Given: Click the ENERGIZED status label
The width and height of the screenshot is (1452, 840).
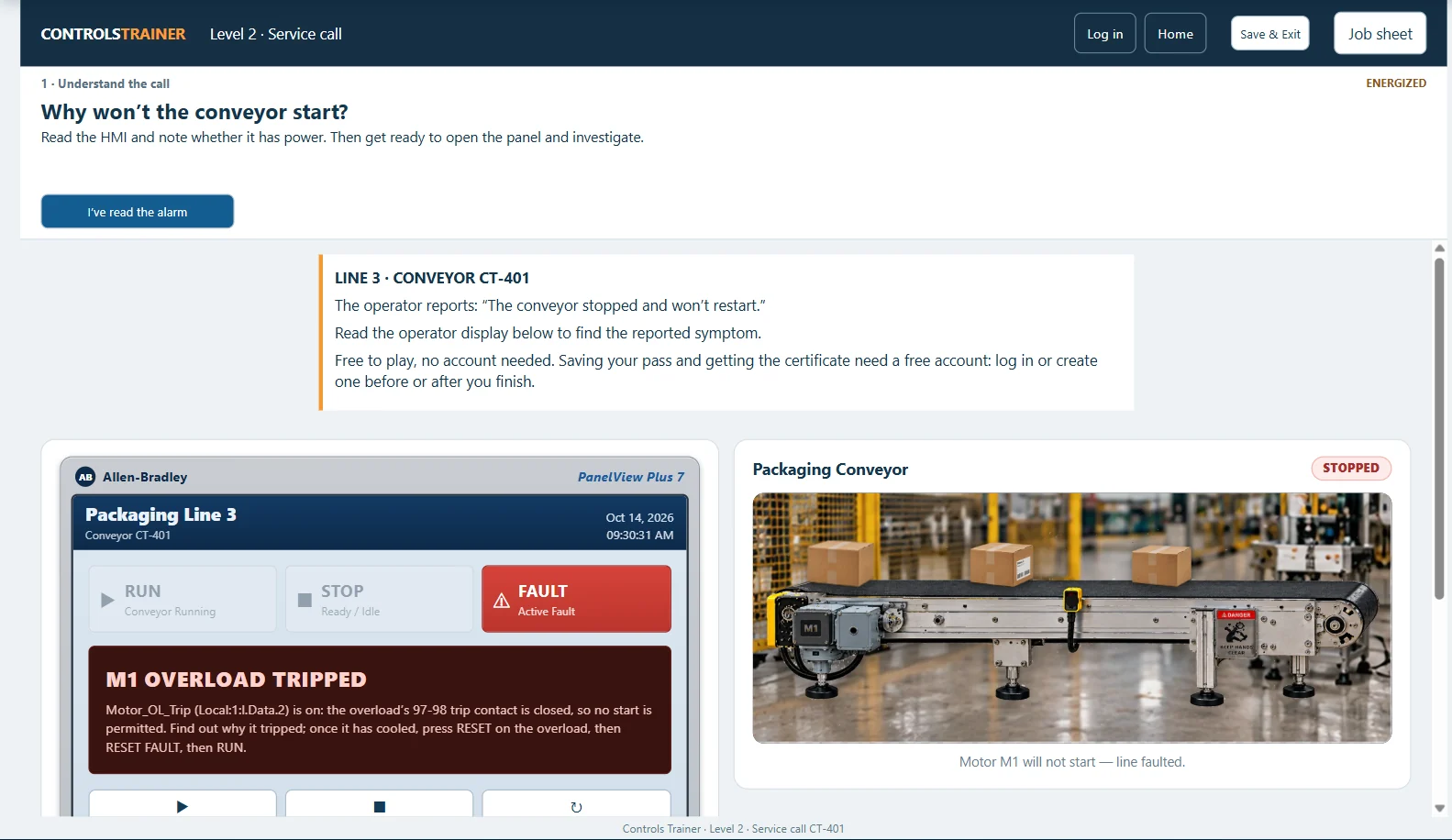Looking at the screenshot, I should tap(1395, 83).
